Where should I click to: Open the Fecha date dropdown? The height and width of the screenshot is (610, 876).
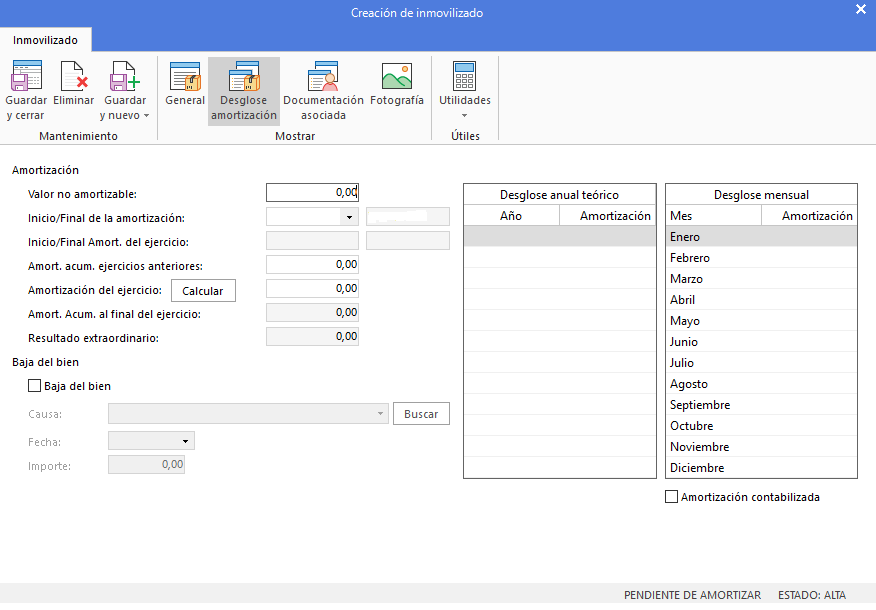click(x=185, y=441)
